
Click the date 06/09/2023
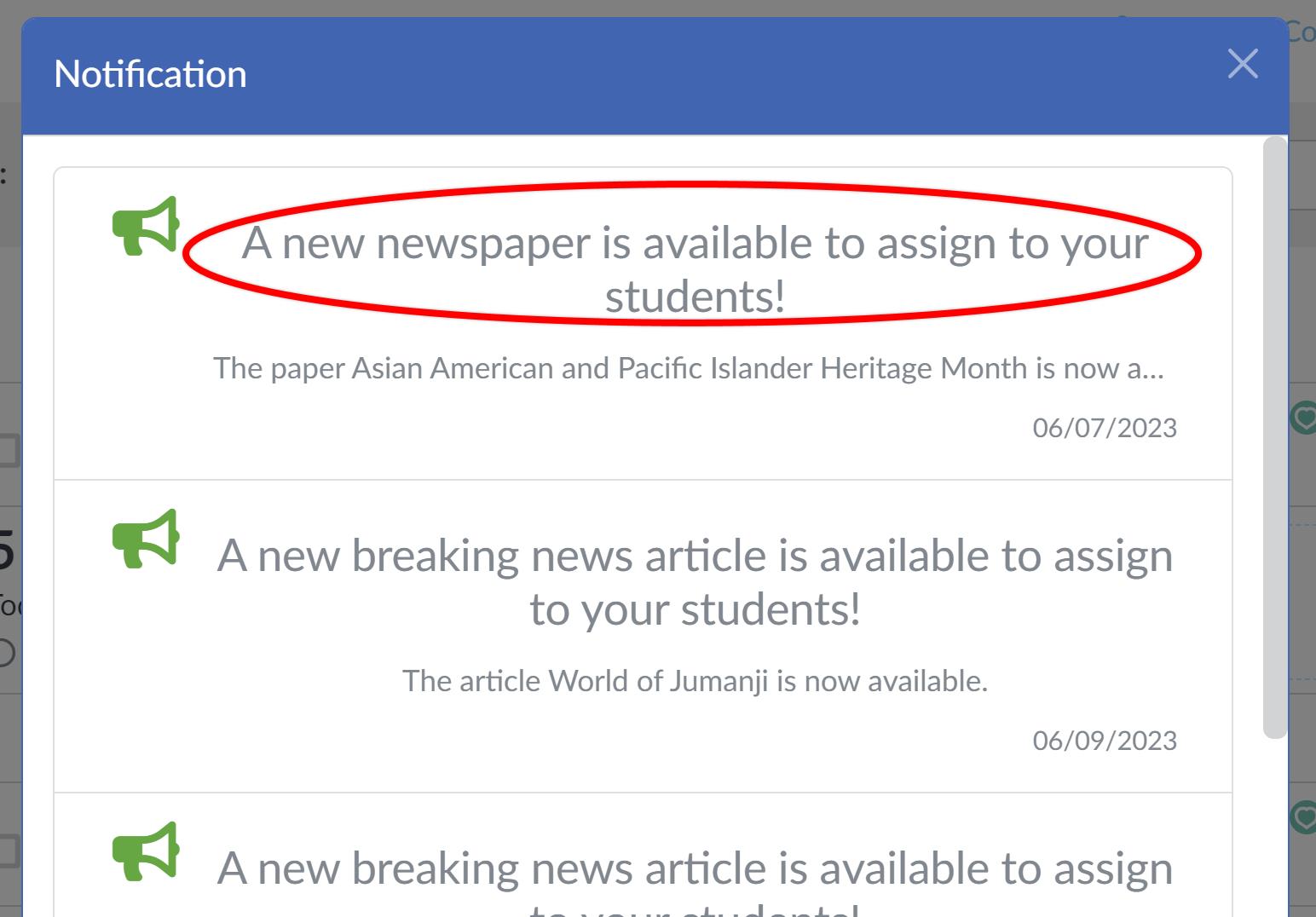pos(1105,741)
